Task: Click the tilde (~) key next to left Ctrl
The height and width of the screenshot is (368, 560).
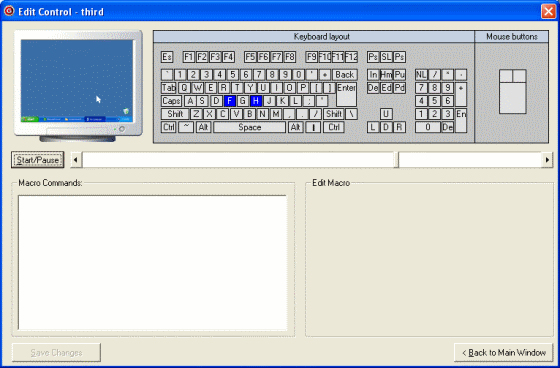Action: (x=186, y=128)
